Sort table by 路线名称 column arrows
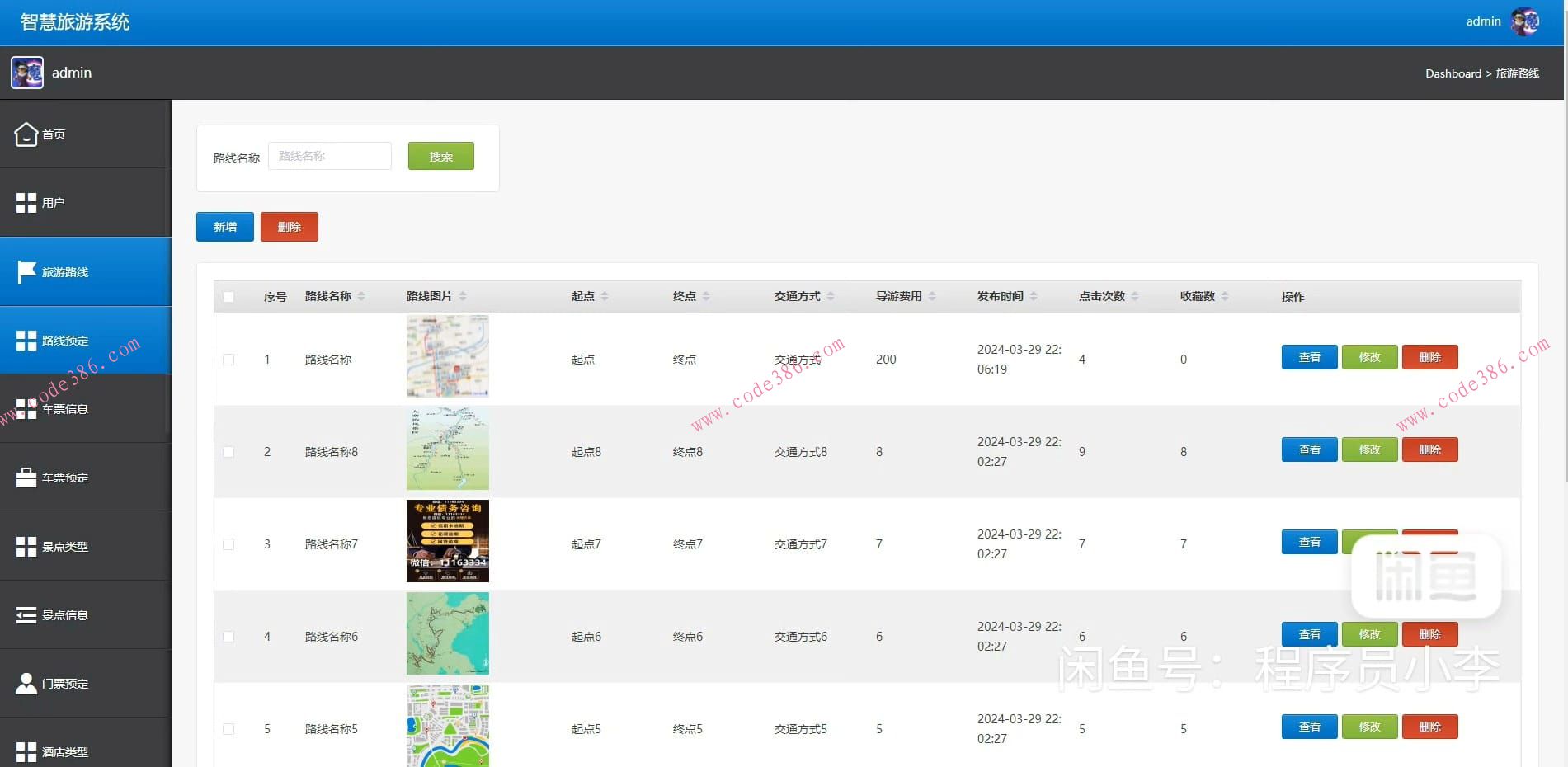Screen dimensions: 1568x767 361,296
